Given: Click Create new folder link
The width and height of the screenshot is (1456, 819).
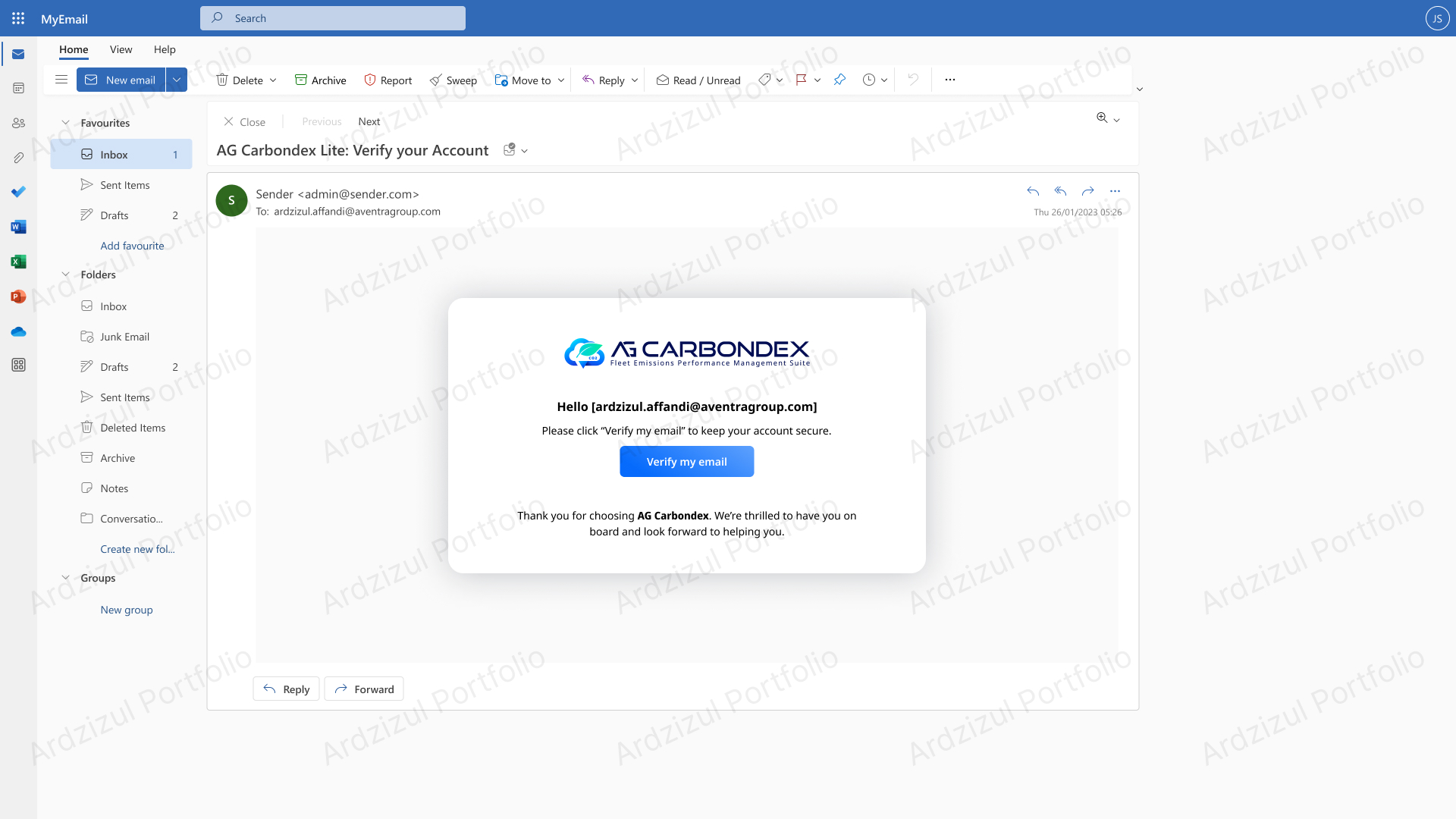Looking at the screenshot, I should [137, 549].
